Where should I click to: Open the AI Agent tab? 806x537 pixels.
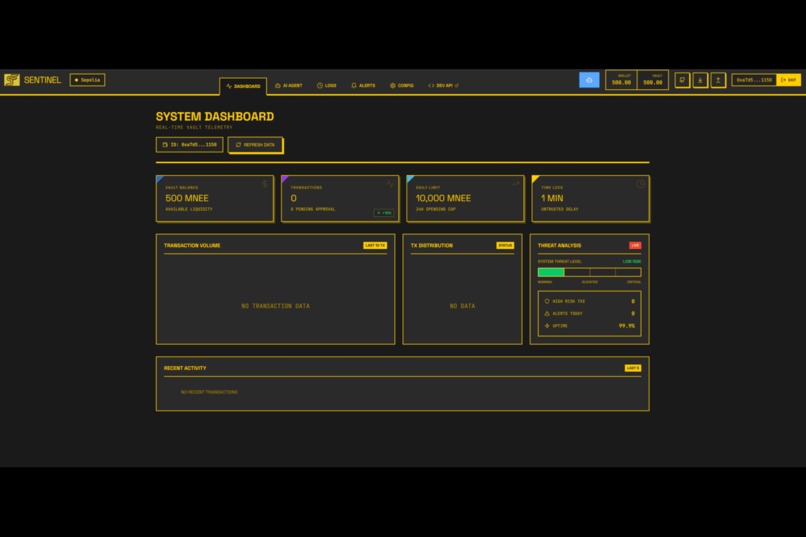point(289,86)
